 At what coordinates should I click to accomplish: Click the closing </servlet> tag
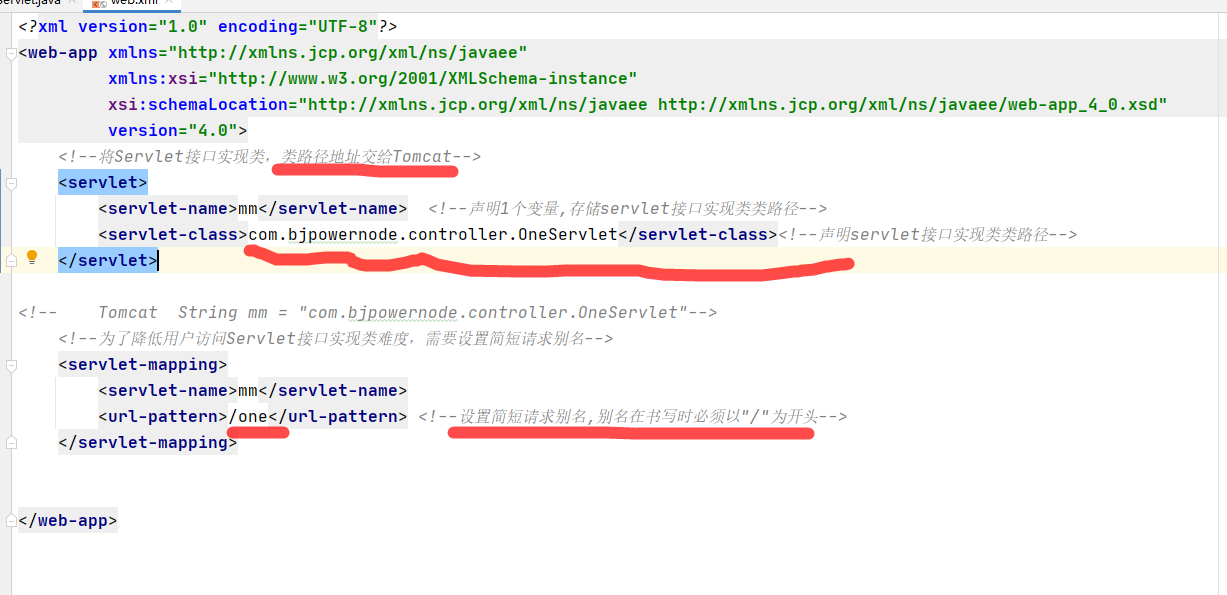click(108, 260)
